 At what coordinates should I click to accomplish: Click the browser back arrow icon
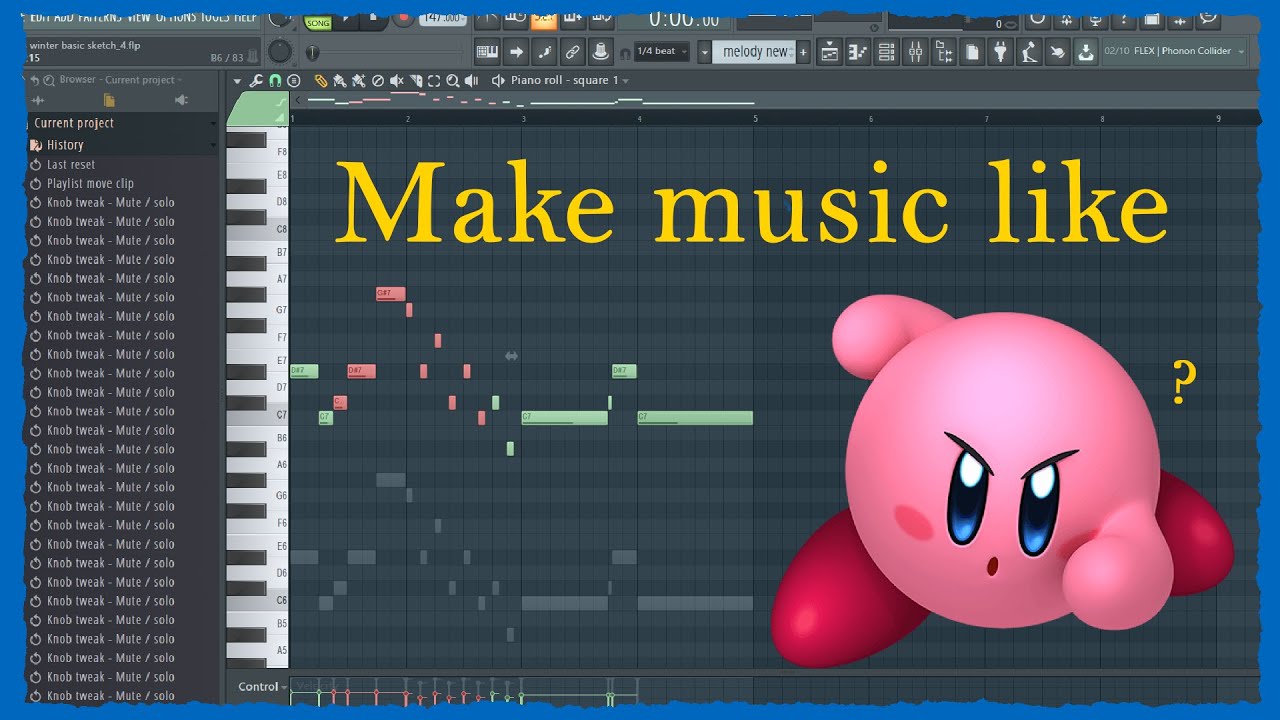click(34, 80)
